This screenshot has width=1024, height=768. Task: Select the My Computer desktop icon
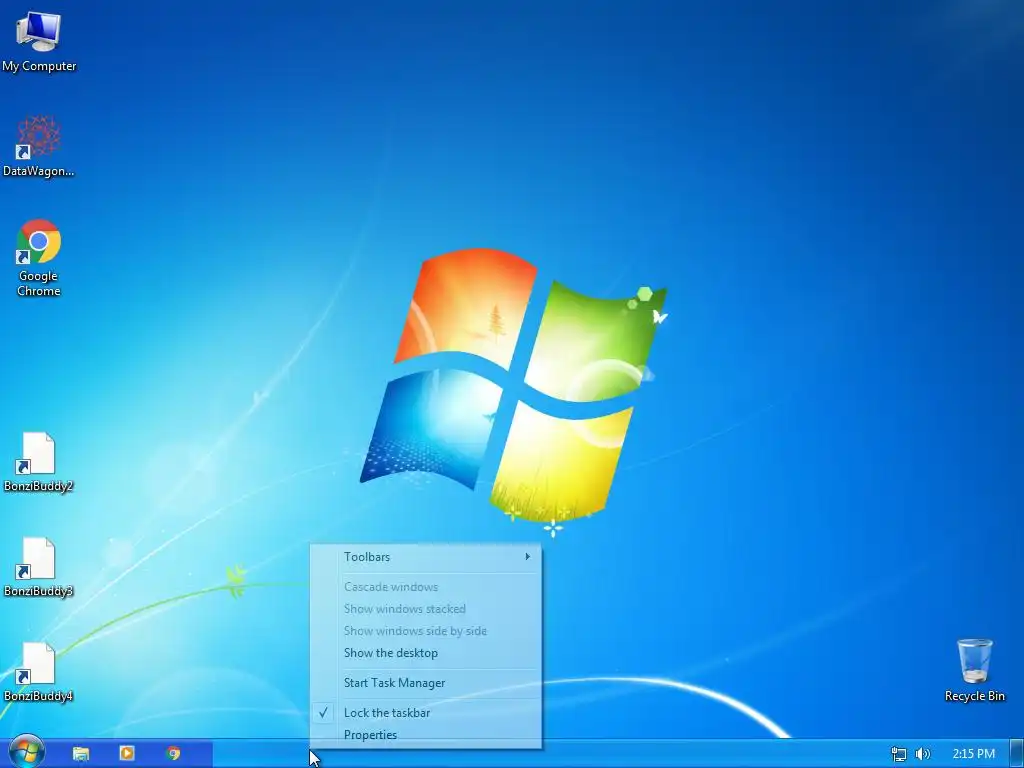pyautogui.click(x=39, y=42)
